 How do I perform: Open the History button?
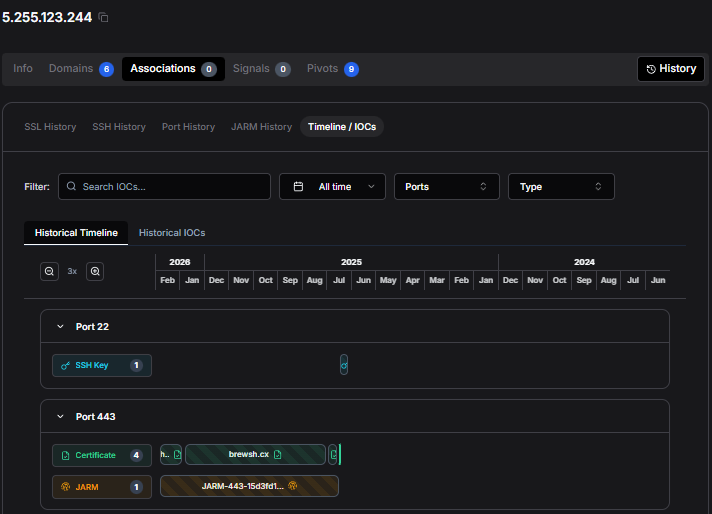click(x=670, y=69)
